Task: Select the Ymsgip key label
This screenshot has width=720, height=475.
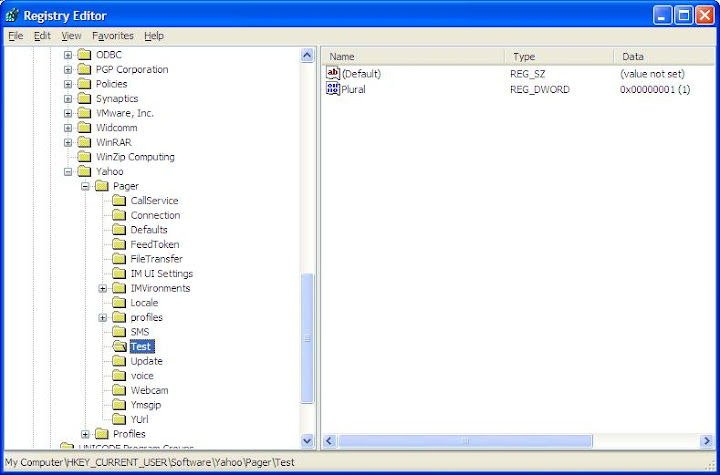Action: pos(146,405)
